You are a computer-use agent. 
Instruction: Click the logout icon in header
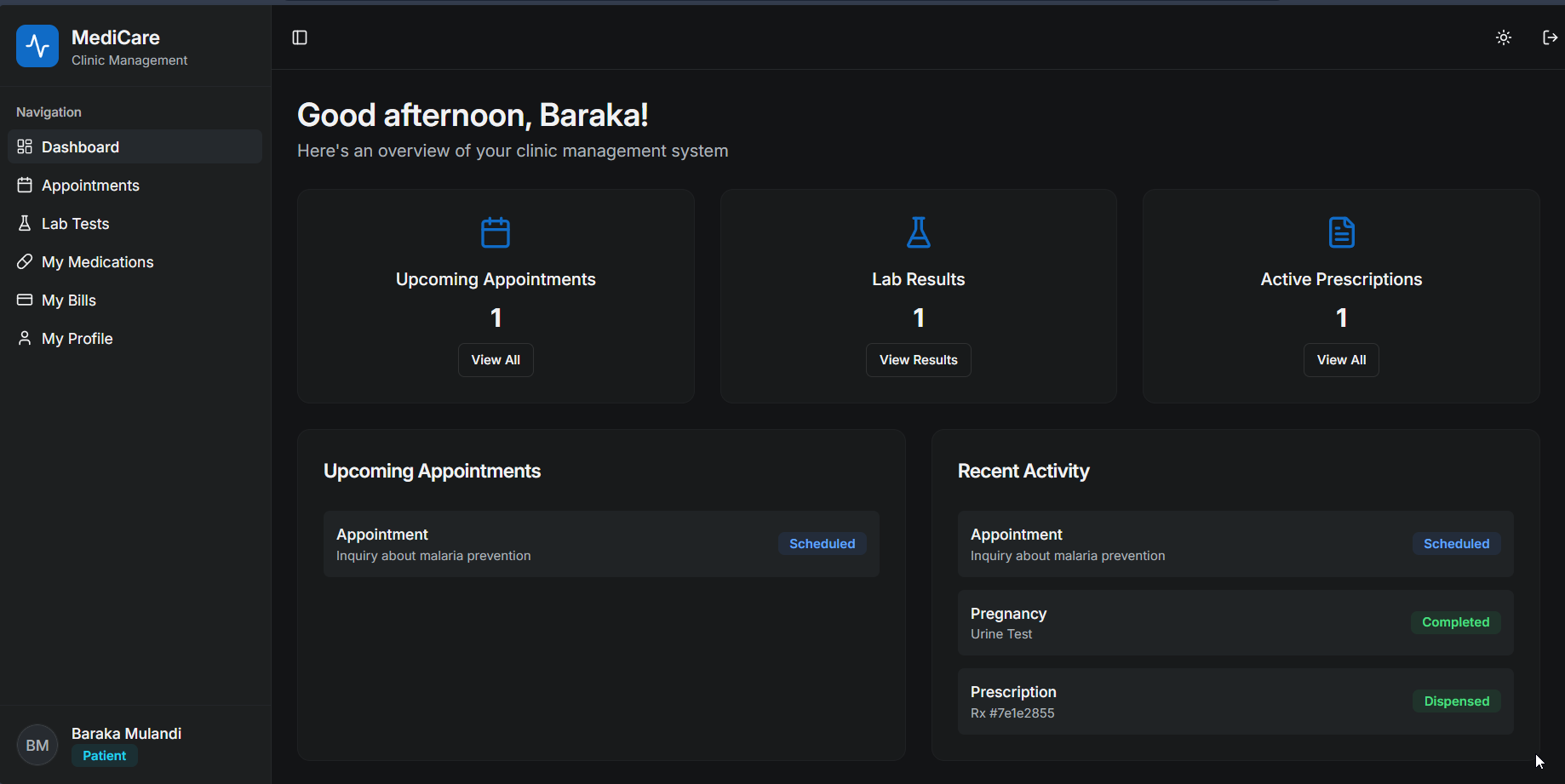coord(1550,37)
